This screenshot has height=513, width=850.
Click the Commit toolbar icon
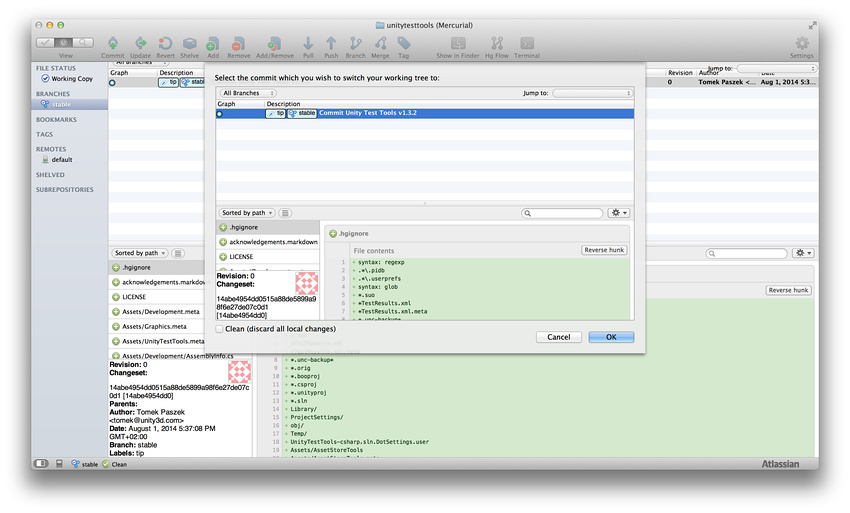(113, 44)
